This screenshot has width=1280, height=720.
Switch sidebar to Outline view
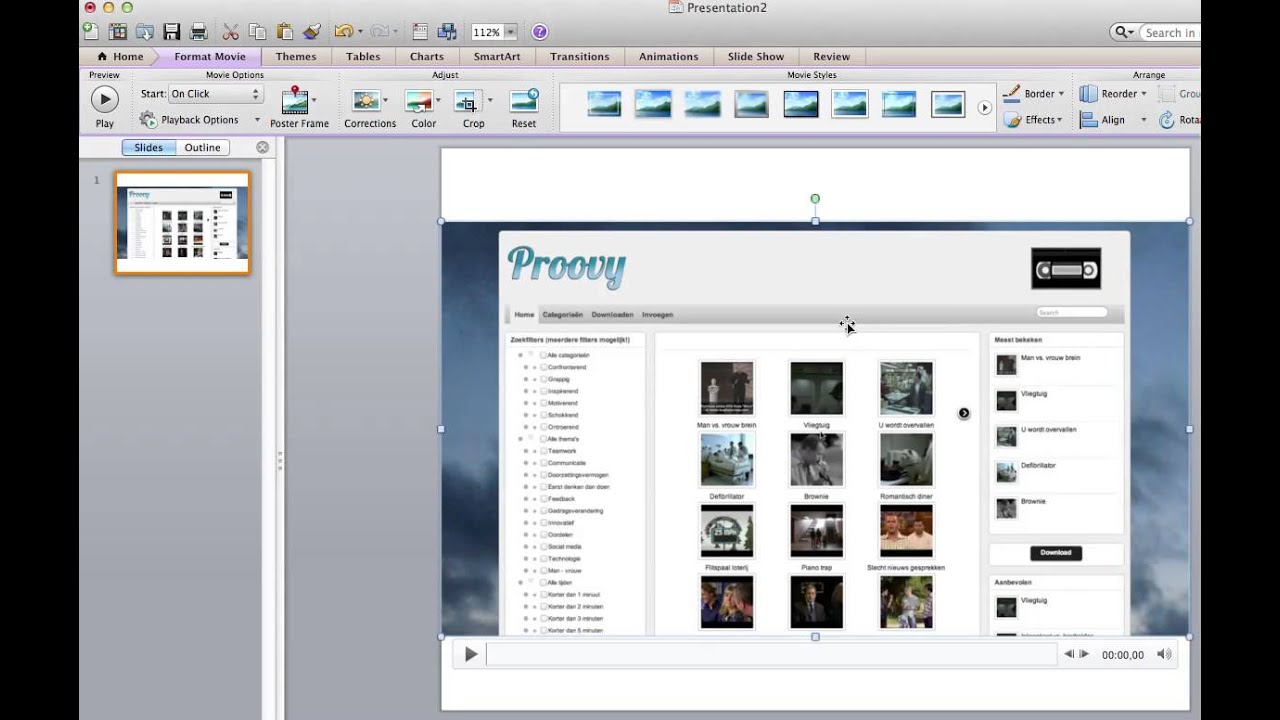202,147
